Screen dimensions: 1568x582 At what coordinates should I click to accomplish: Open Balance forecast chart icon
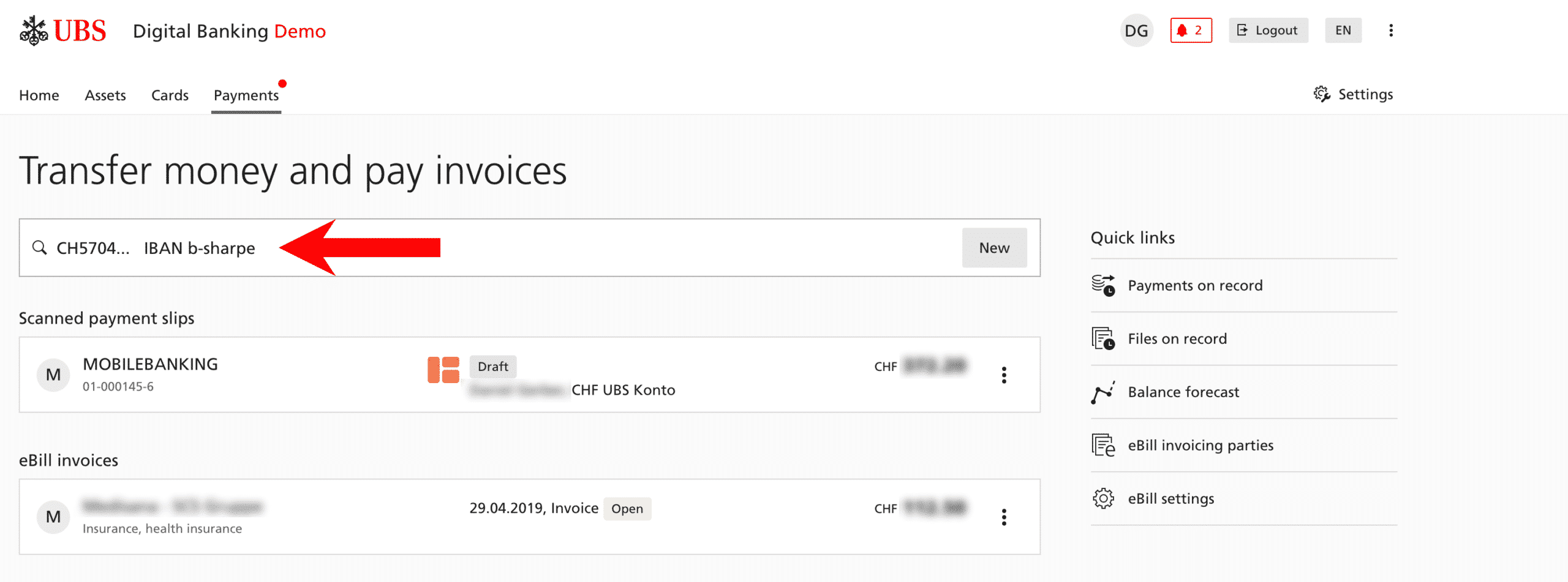[x=1103, y=392]
